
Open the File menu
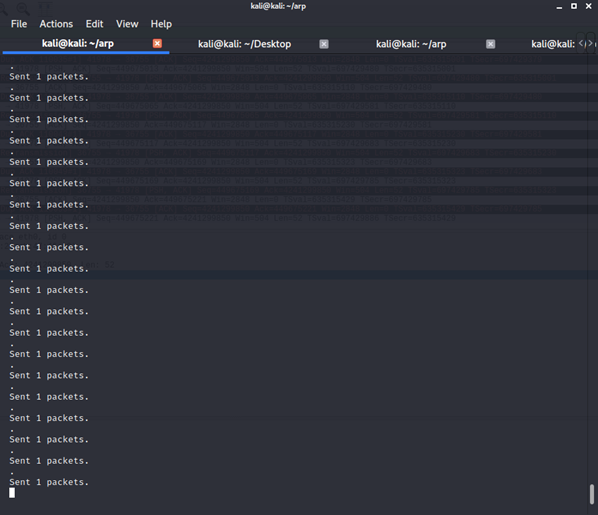coord(19,24)
